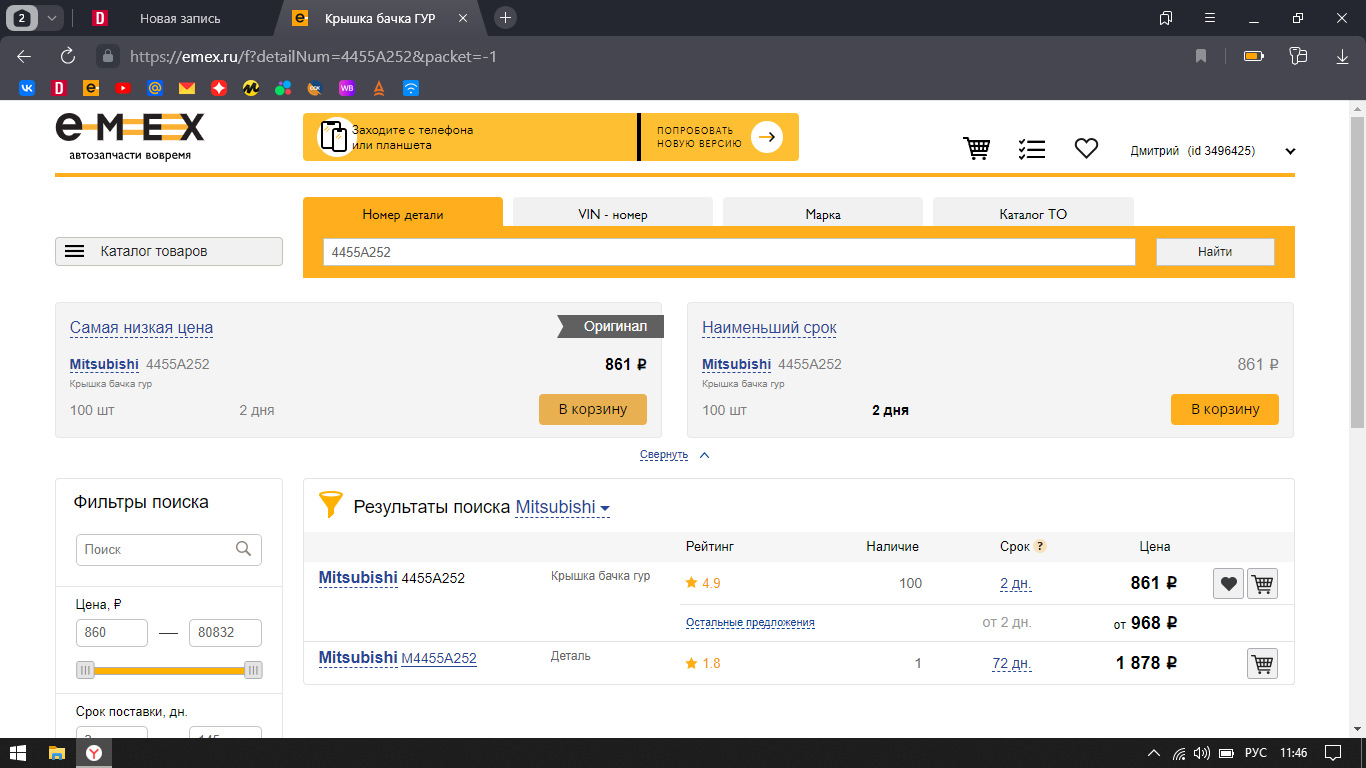The image size is (1366, 768).
Task: Click the Emex logo
Action: pos(130,135)
